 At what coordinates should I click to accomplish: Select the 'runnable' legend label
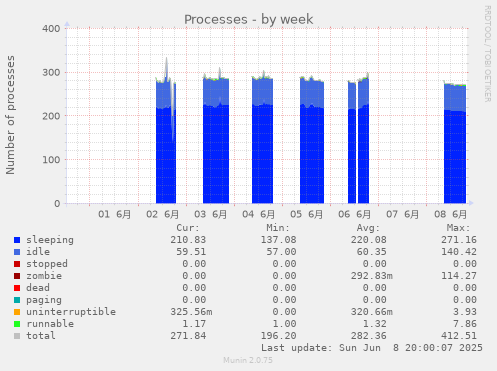50,324
